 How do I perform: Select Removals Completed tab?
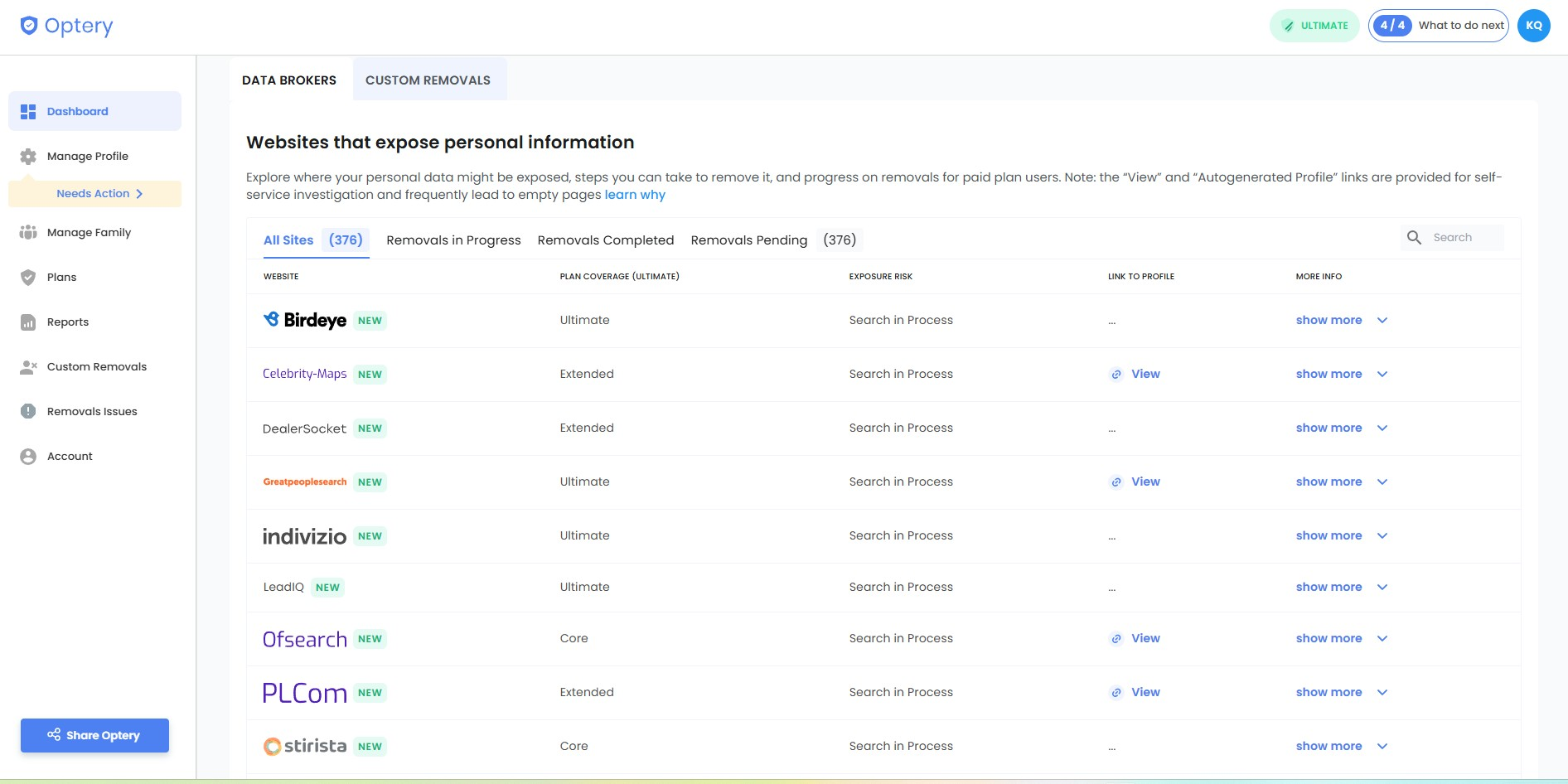coord(606,240)
